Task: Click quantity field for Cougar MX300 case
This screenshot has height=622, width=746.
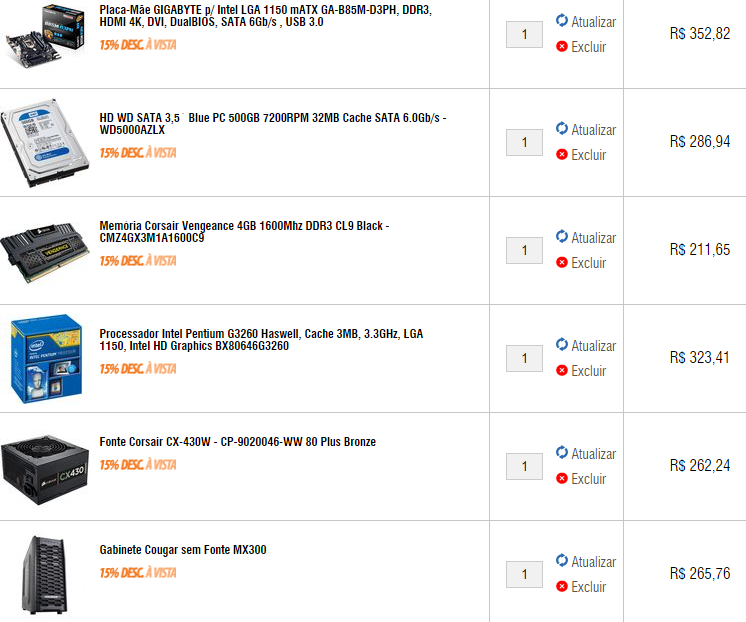Action: 524,574
